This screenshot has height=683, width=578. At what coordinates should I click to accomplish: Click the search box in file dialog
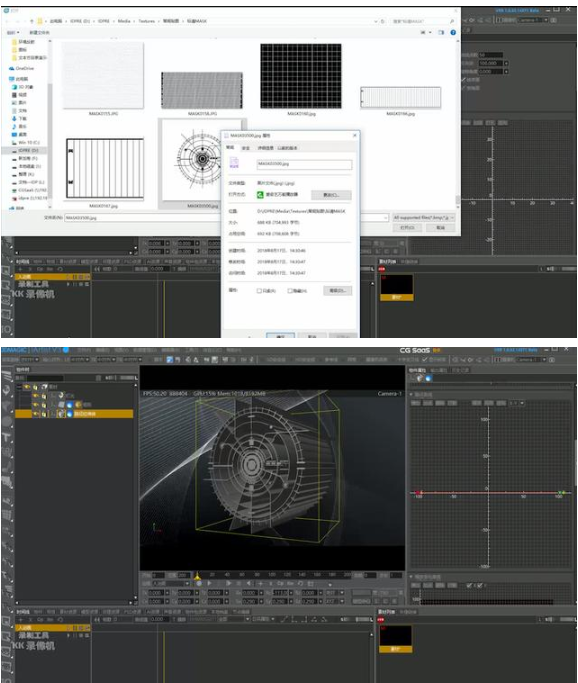pos(423,21)
